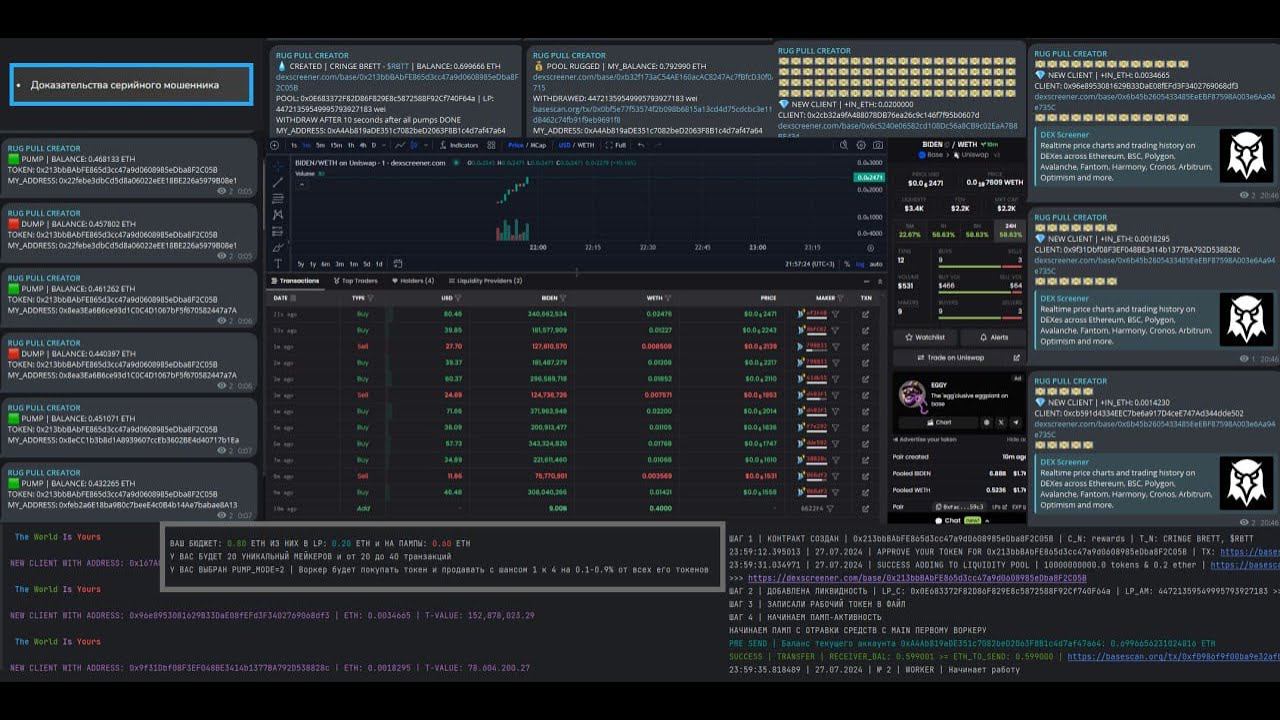Copy the pair address 0xFec...59c3
The width and height of the screenshot is (1280, 720).
tap(960, 507)
